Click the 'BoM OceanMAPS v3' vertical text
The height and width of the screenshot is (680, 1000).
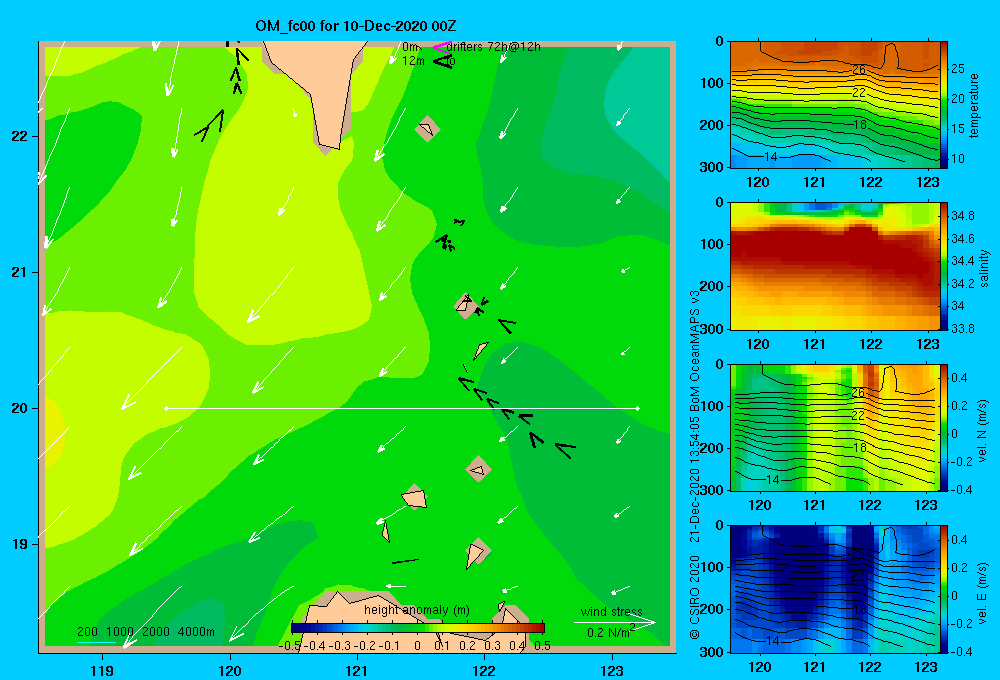tap(695, 351)
